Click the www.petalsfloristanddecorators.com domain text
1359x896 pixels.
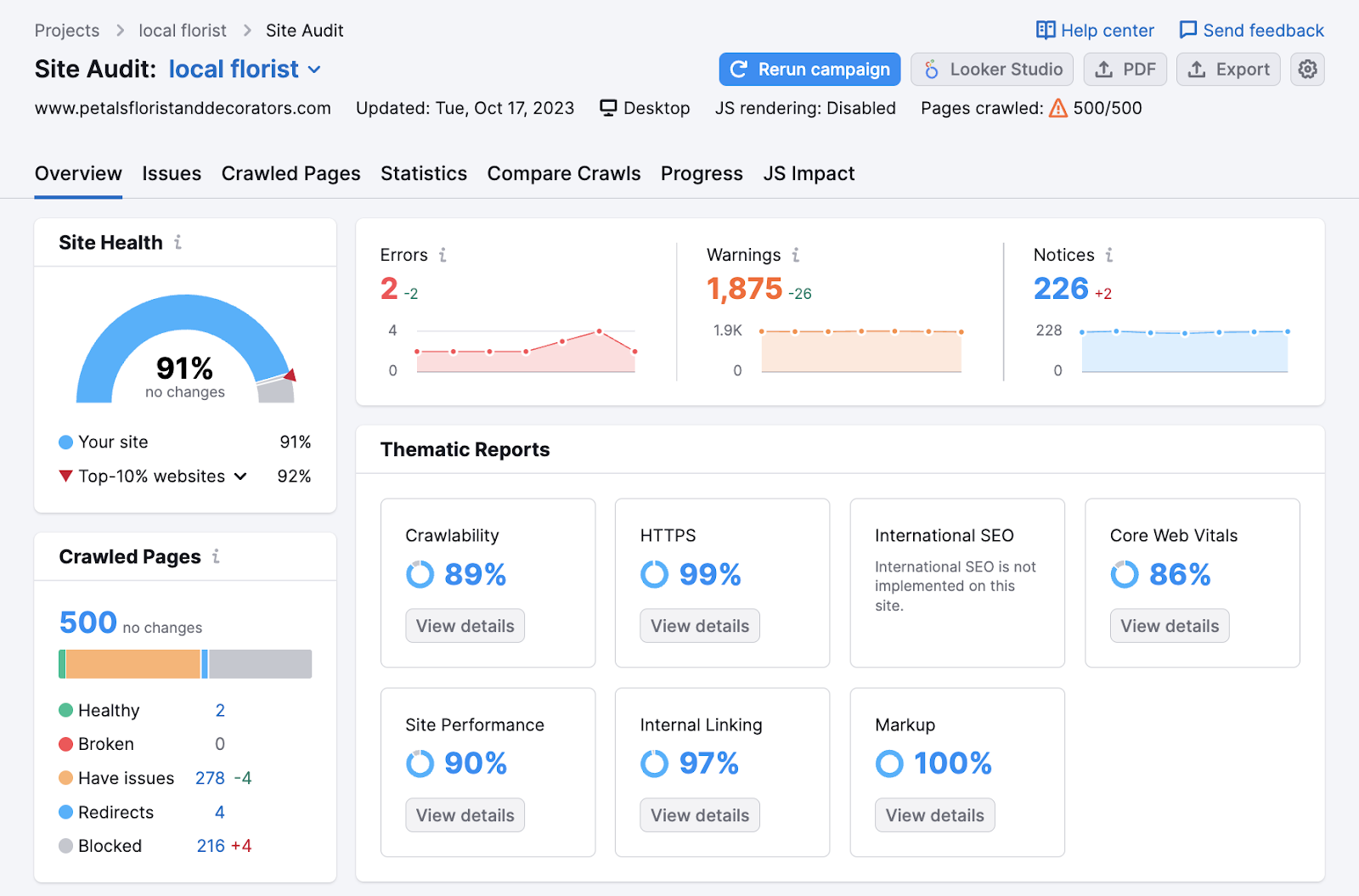(x=183, y=108)
